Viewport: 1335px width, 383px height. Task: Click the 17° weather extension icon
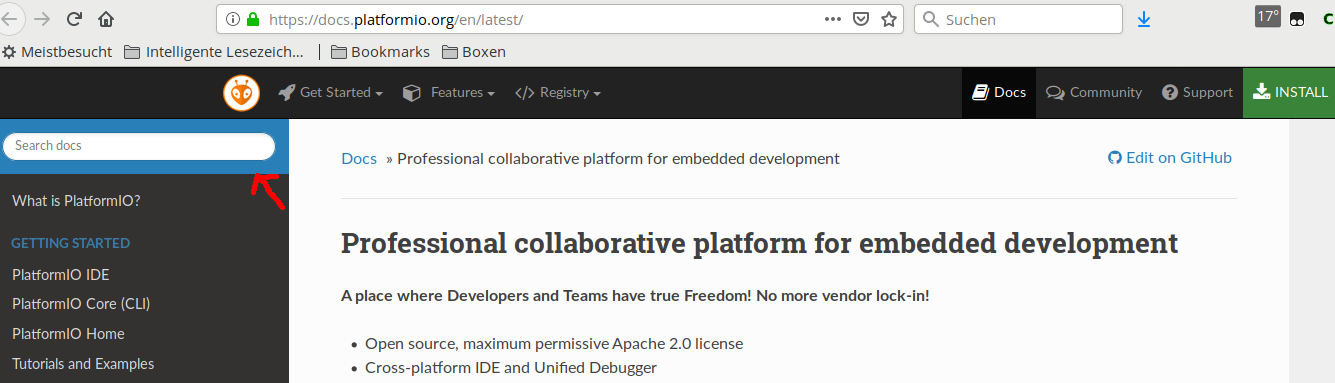pos(1268,17)
